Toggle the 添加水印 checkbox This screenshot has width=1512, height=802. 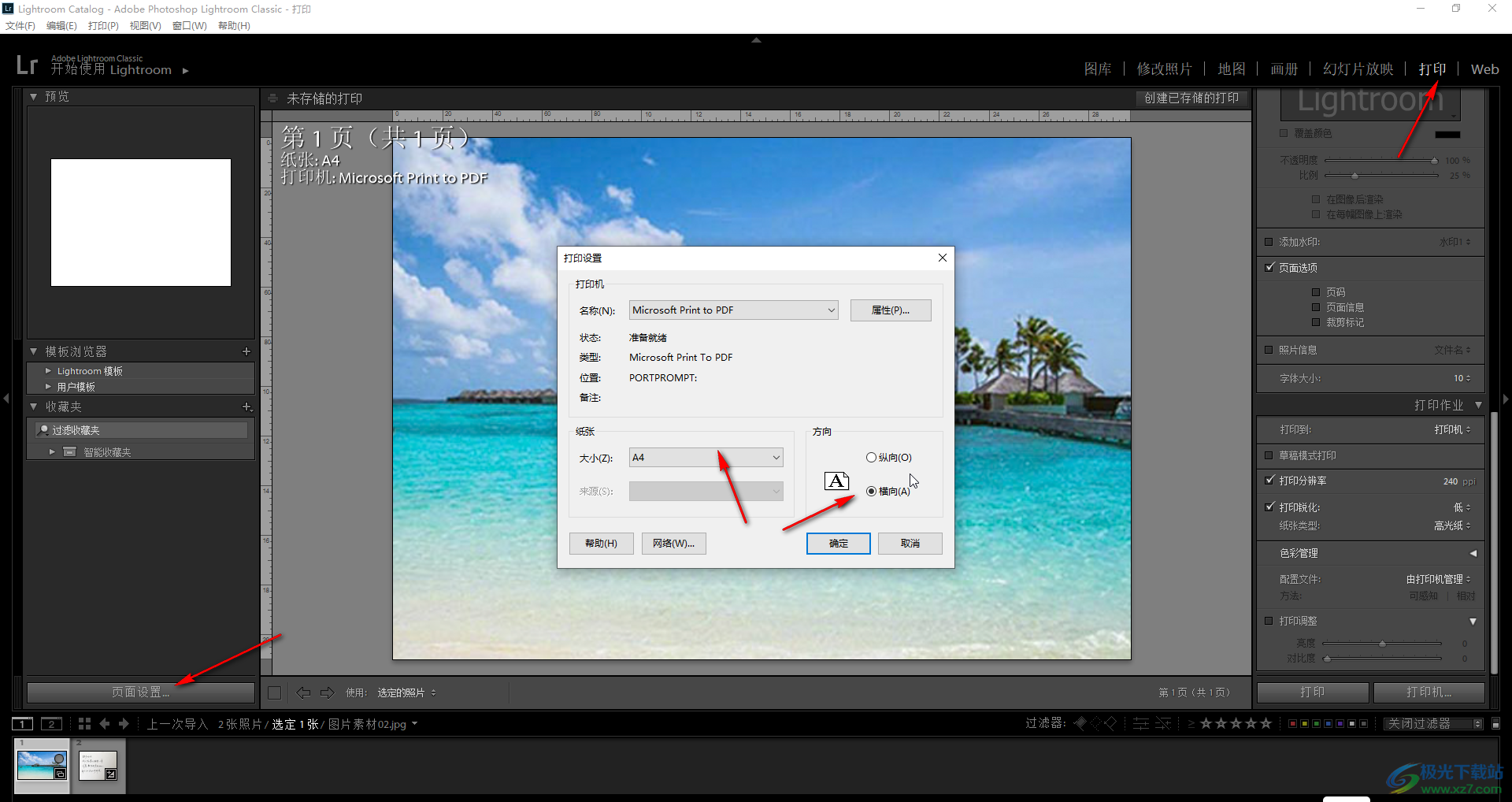click(x=1269, y=242)
